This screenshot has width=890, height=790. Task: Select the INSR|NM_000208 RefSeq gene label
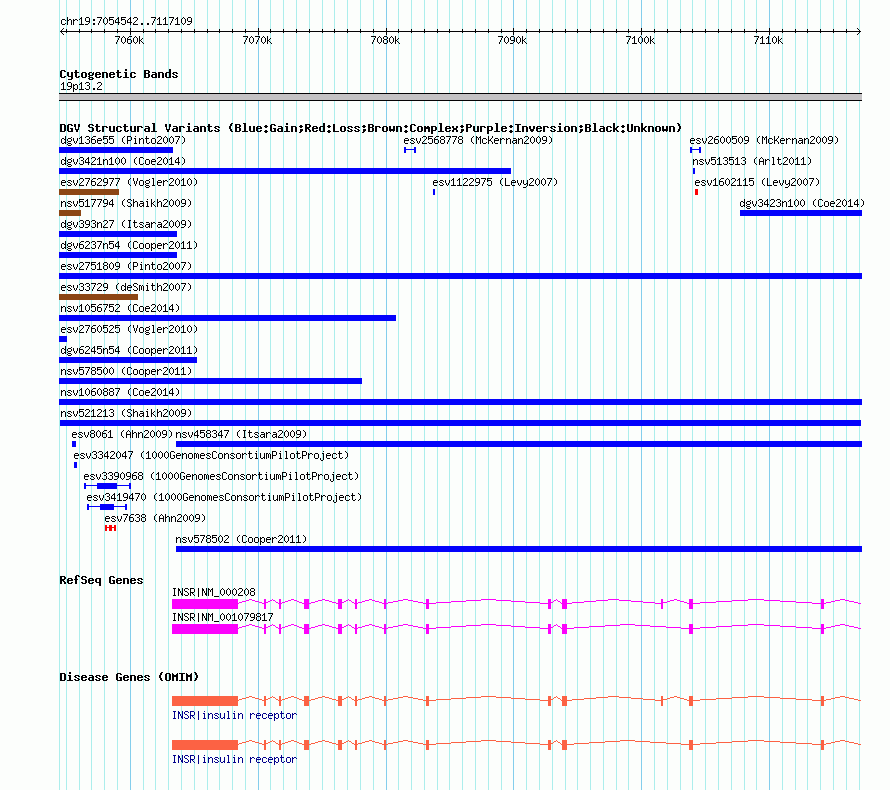pyautogui.click(x=213, y=592)
